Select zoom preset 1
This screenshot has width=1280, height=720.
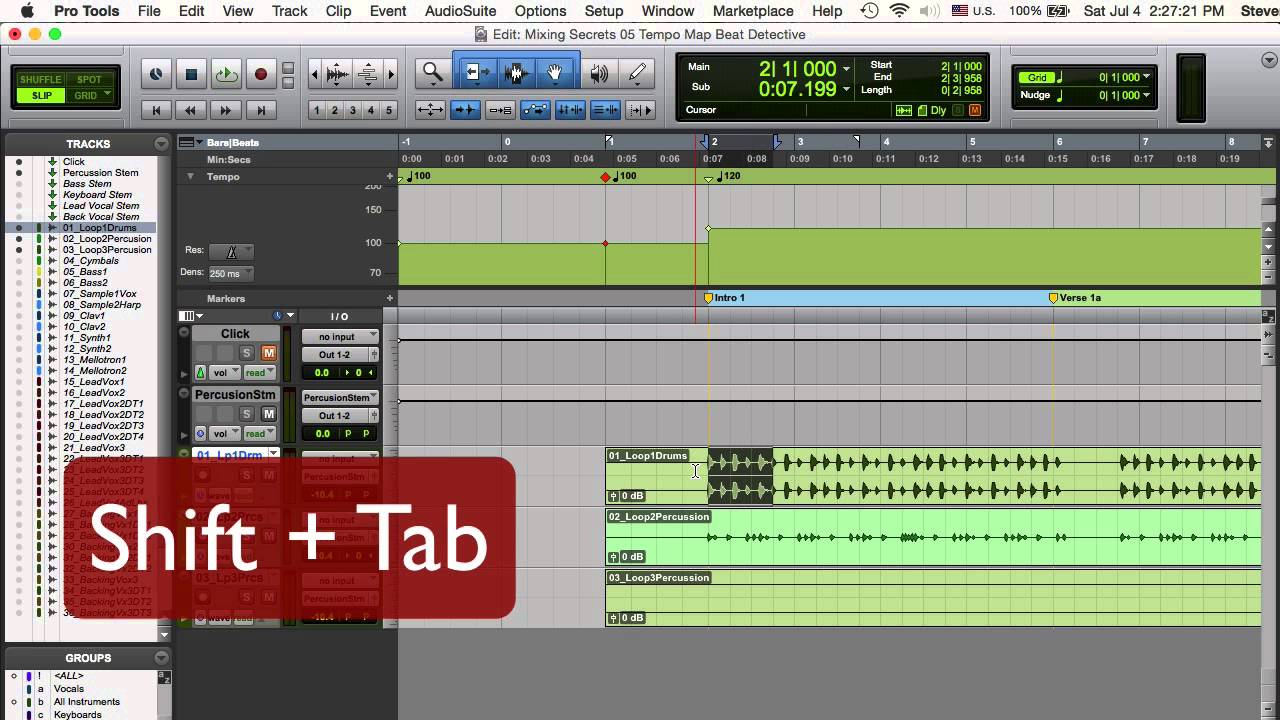click(316, 110)
